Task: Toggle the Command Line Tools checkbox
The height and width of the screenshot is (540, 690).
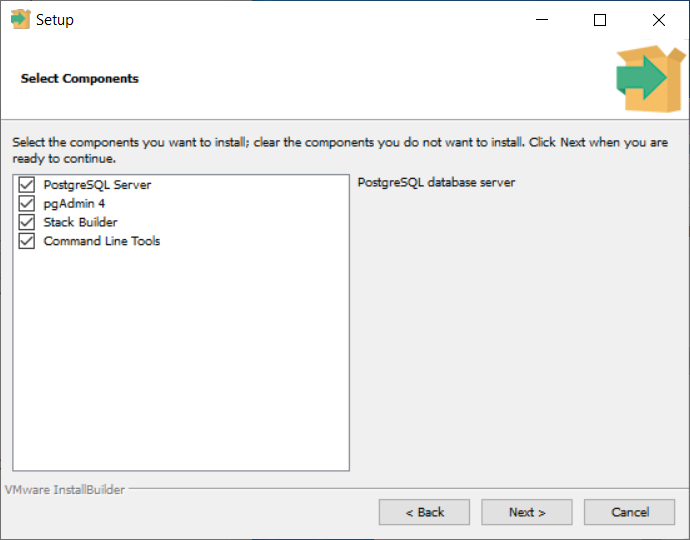Action: pos(26,241)
